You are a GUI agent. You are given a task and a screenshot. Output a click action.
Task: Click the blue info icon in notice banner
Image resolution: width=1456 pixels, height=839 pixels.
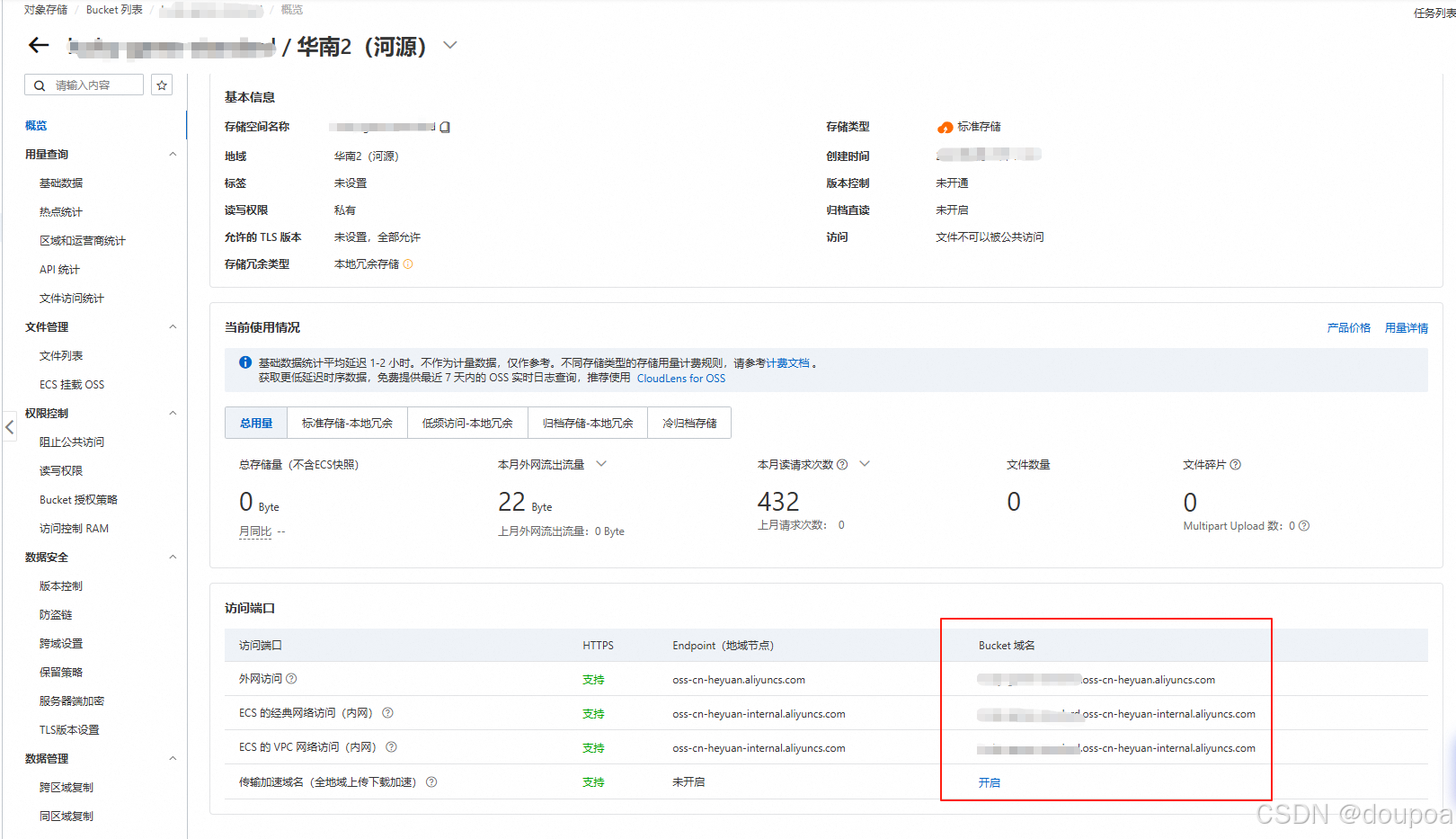(245, 362)
